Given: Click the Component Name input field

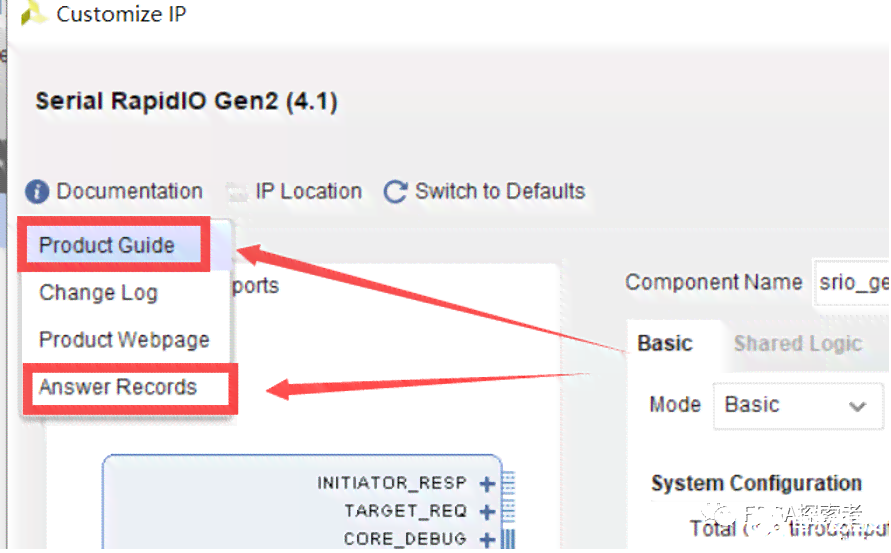Looking at the screenshot, I should tap(852, 282).
